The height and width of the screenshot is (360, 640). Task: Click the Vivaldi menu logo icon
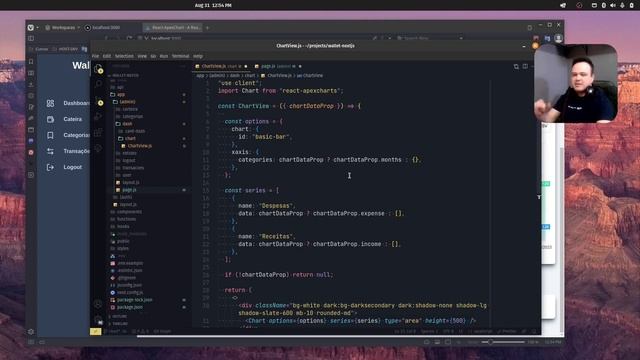(x=31, y=28)
